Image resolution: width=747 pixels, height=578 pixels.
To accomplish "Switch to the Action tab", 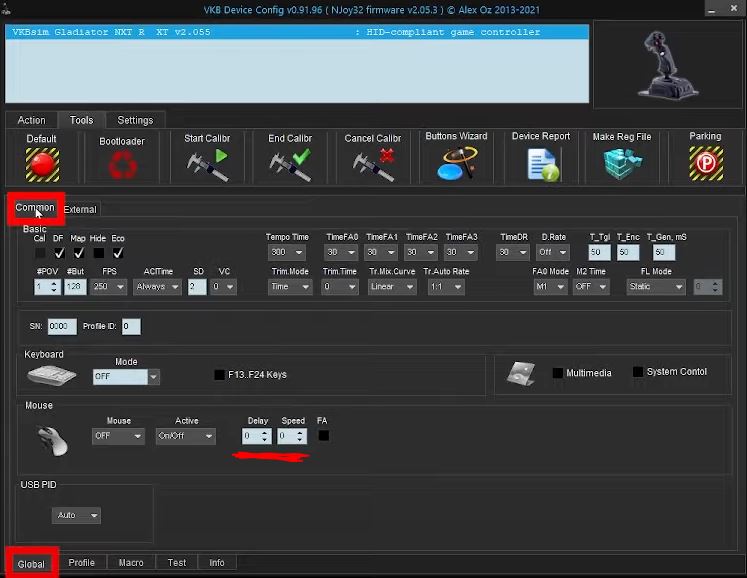I will tap(31, 120).
